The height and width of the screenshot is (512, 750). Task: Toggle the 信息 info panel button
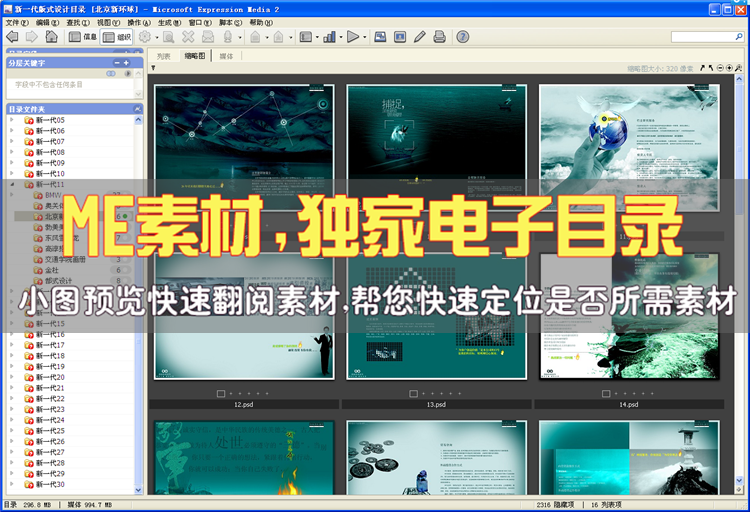tap(81, 37)
